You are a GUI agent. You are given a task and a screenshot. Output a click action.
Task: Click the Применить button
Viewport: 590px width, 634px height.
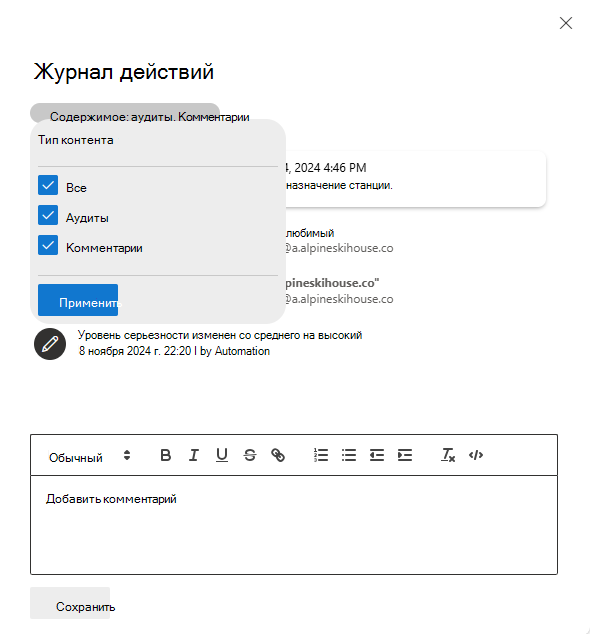coord(78,300)
